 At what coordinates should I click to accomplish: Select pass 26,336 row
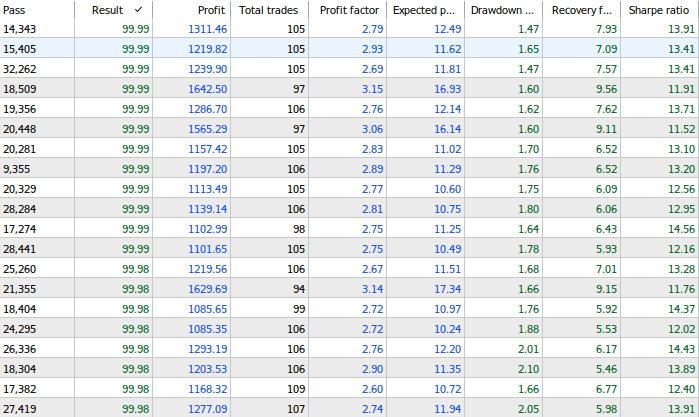coord(350,349)
